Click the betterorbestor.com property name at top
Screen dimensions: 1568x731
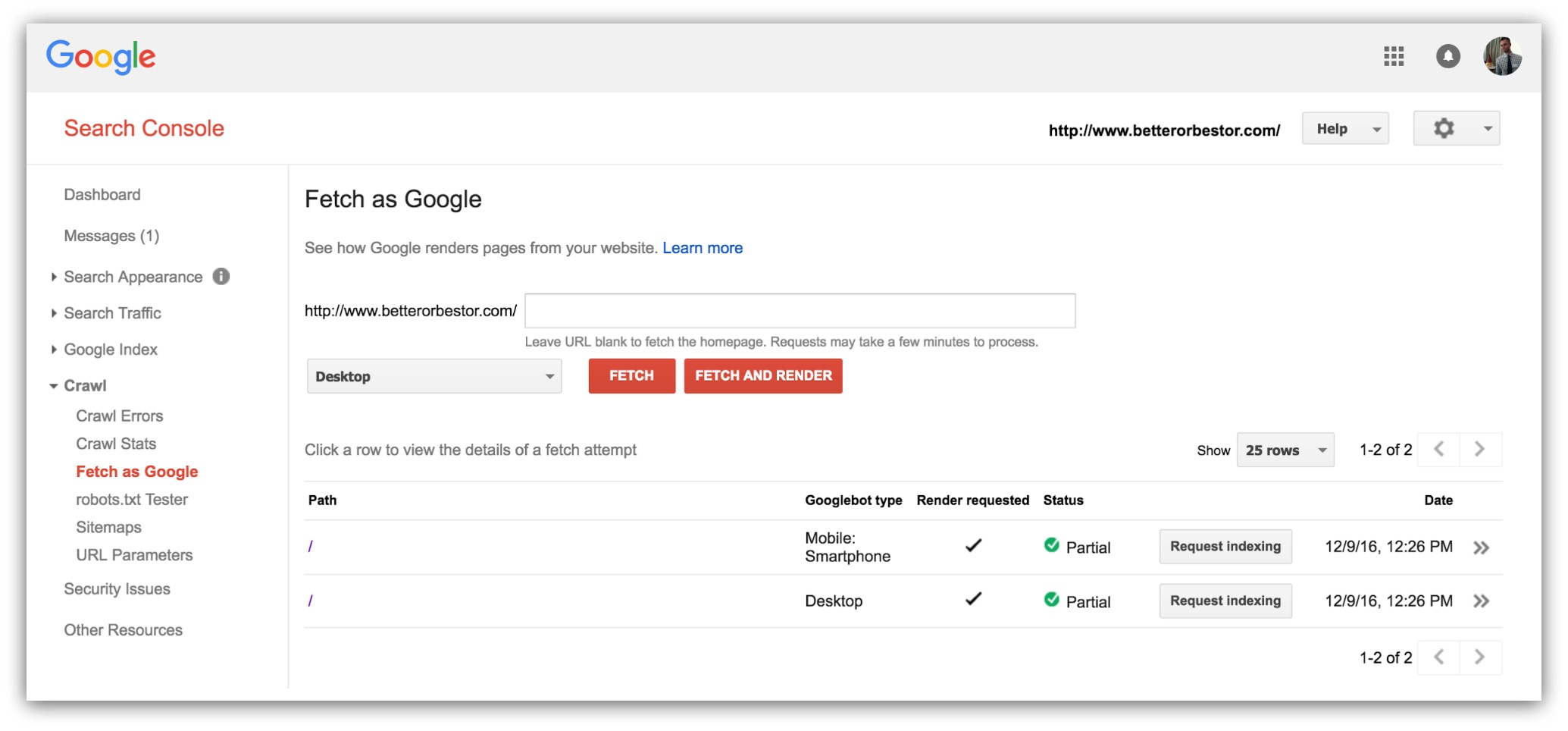[1164, 130]
